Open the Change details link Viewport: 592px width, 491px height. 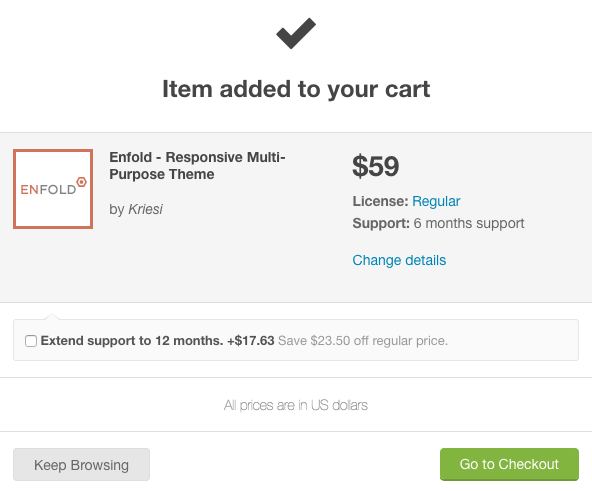point(399,260)
